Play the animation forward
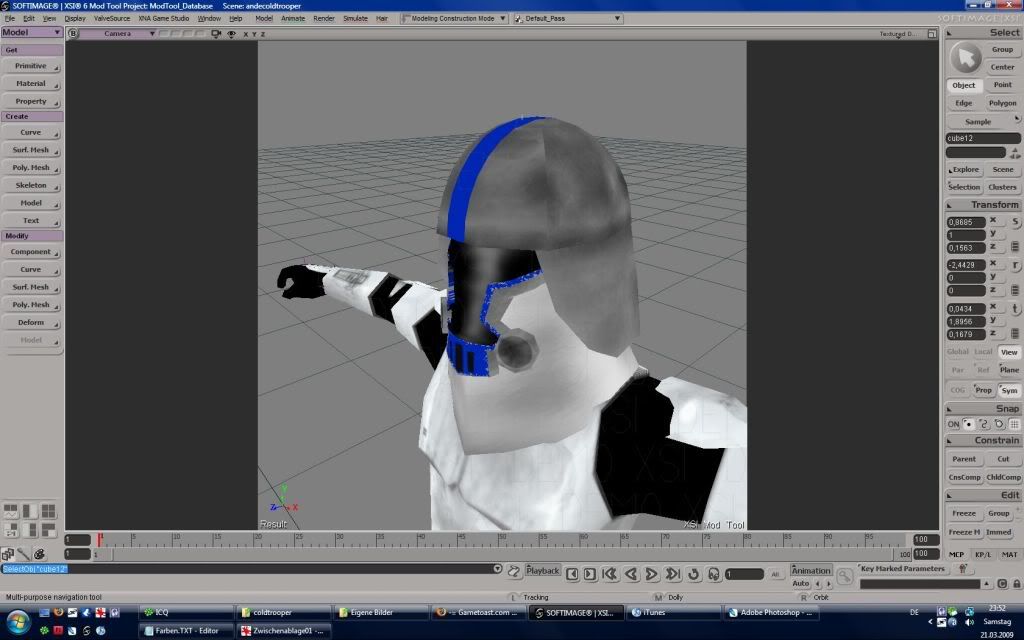This screenshot has height=640, width=1024. coord(651,573)
